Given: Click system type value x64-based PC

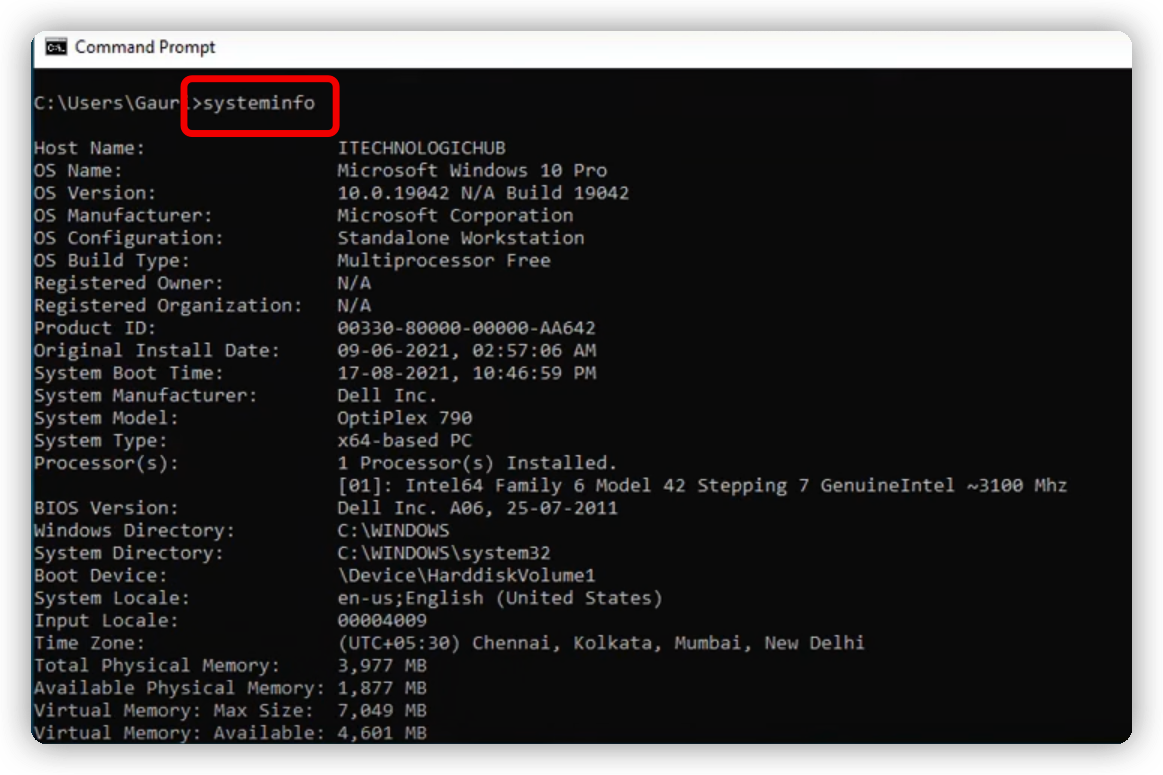Looking at the screenshot, I should click(x=404, y=441).
